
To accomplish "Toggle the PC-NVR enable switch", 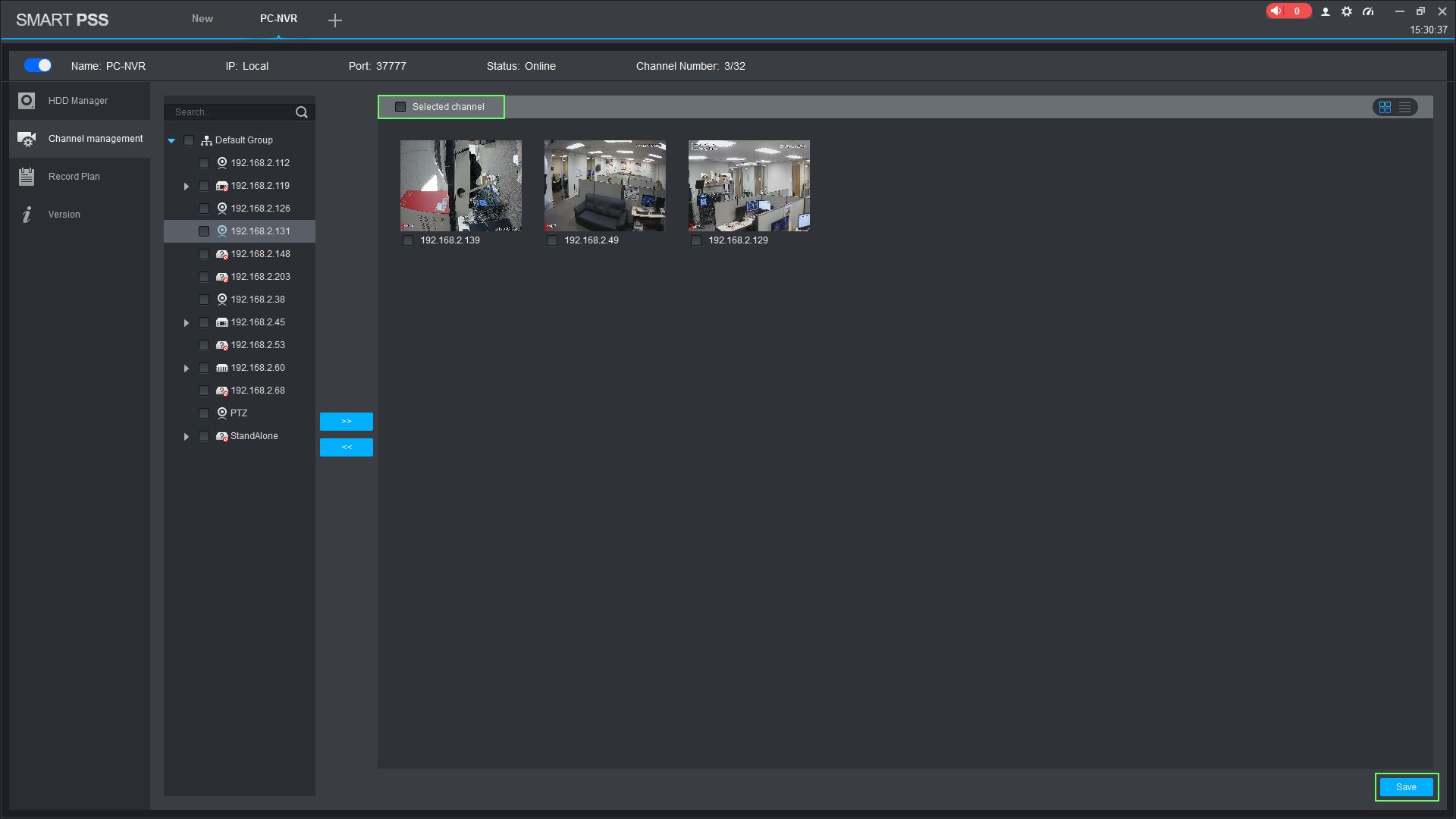I will click(x=38, y=66).
